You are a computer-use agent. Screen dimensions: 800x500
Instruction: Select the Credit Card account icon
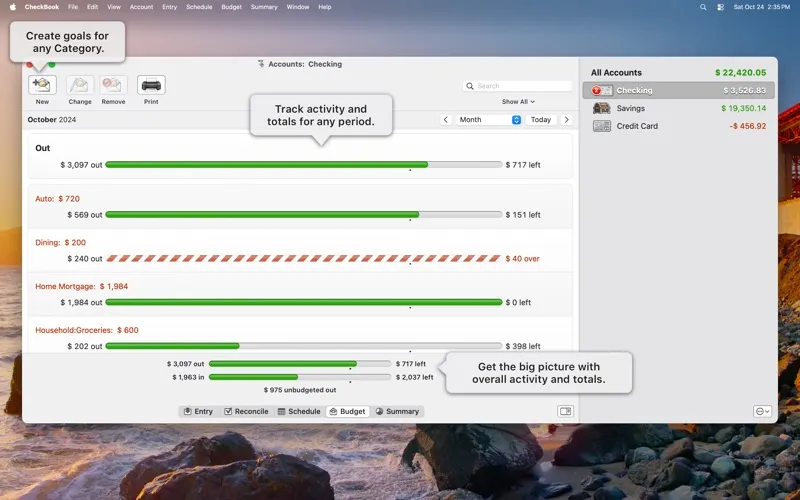tap(602, 126)
